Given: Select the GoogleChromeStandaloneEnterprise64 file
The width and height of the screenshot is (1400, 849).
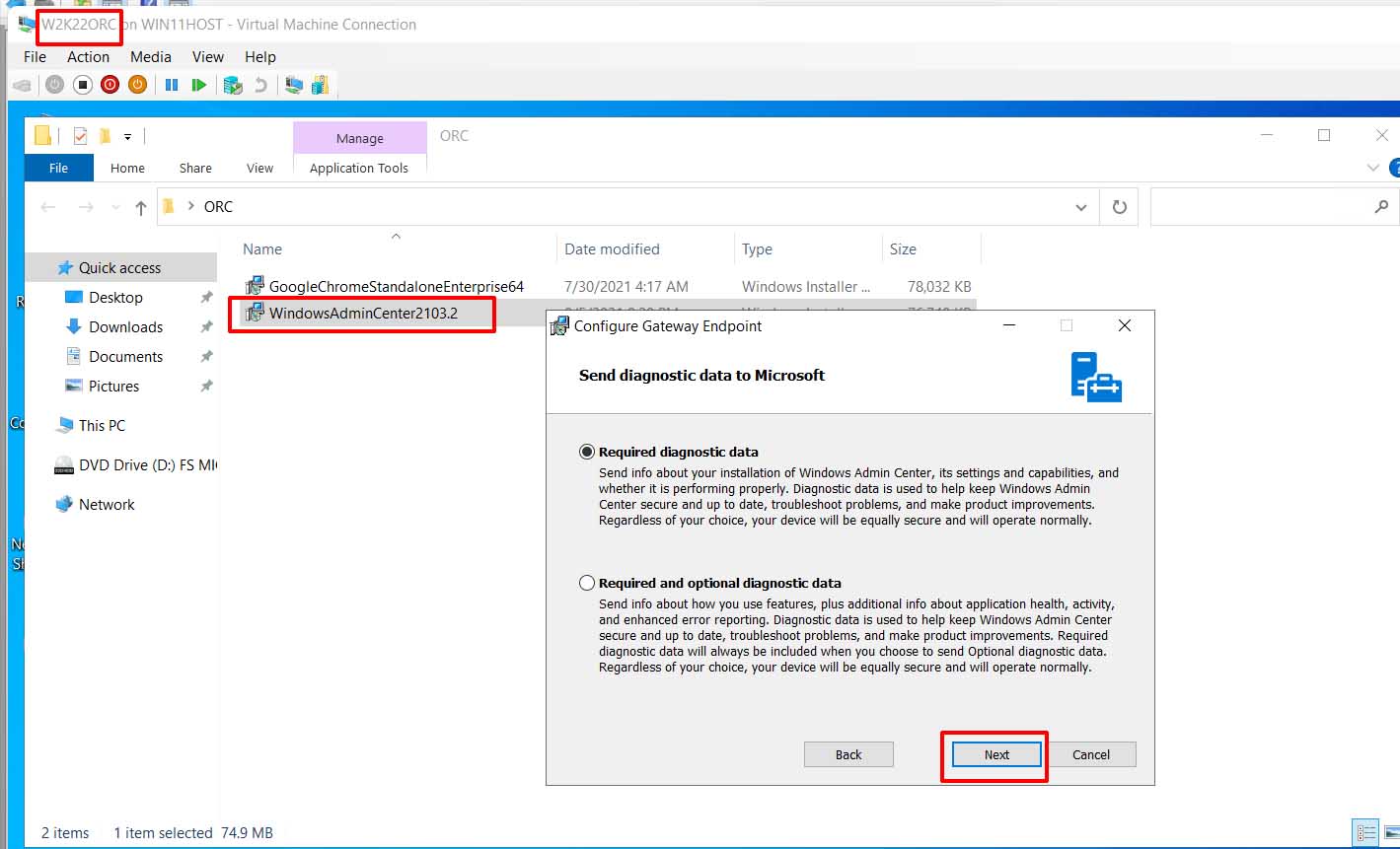Looking at the screenshot, I should pyautogui.click(x=396, y=286).
